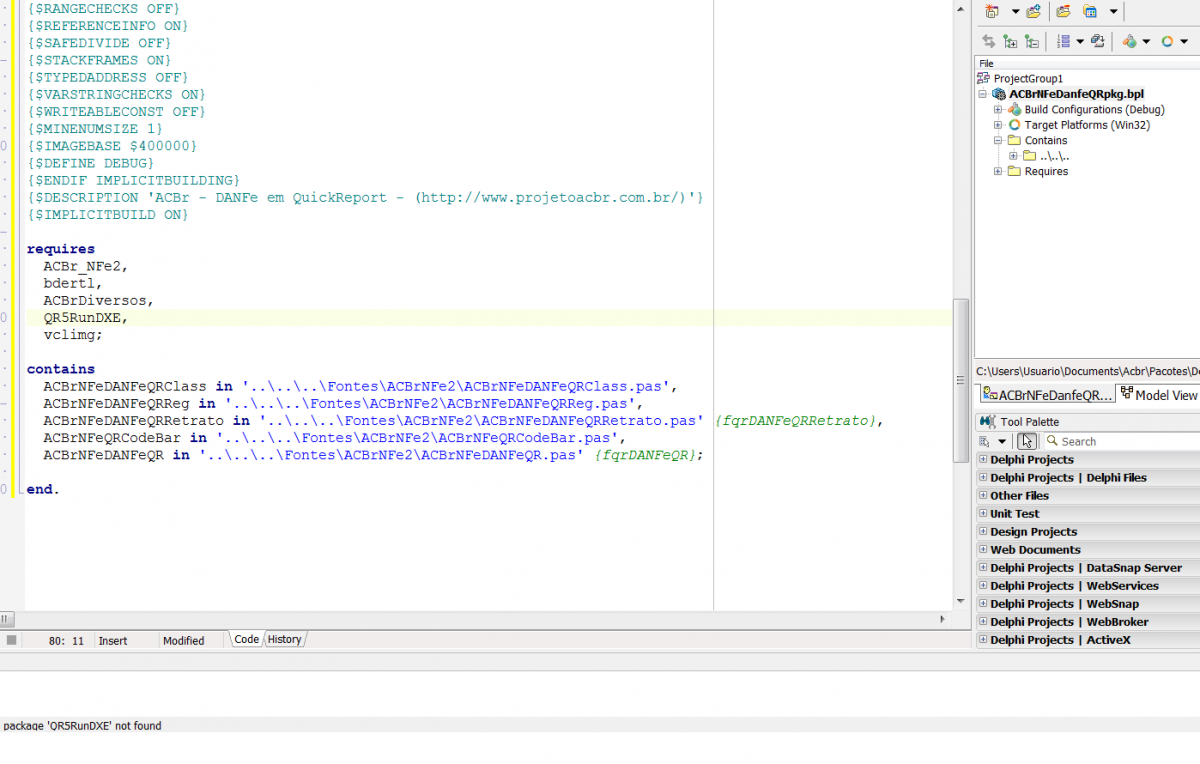Screen dimensions: 1200x764
Task: Expand the Other Files palette category
Action: [x=983, y=495]
